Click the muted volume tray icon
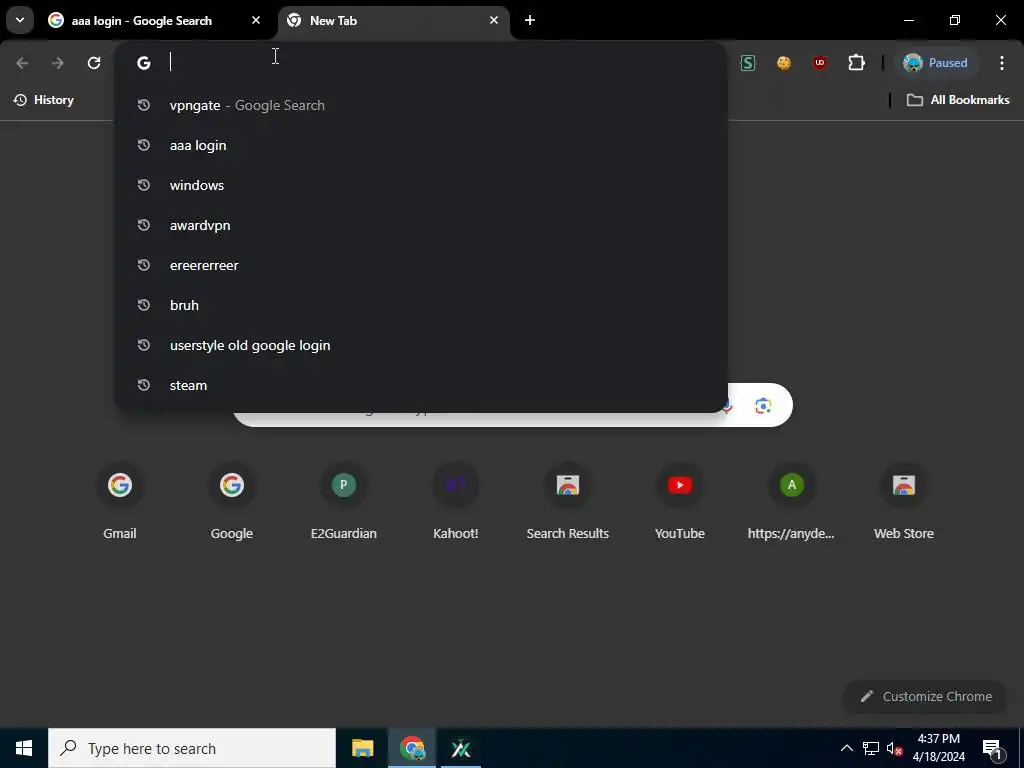 click(x=894, y=748)
